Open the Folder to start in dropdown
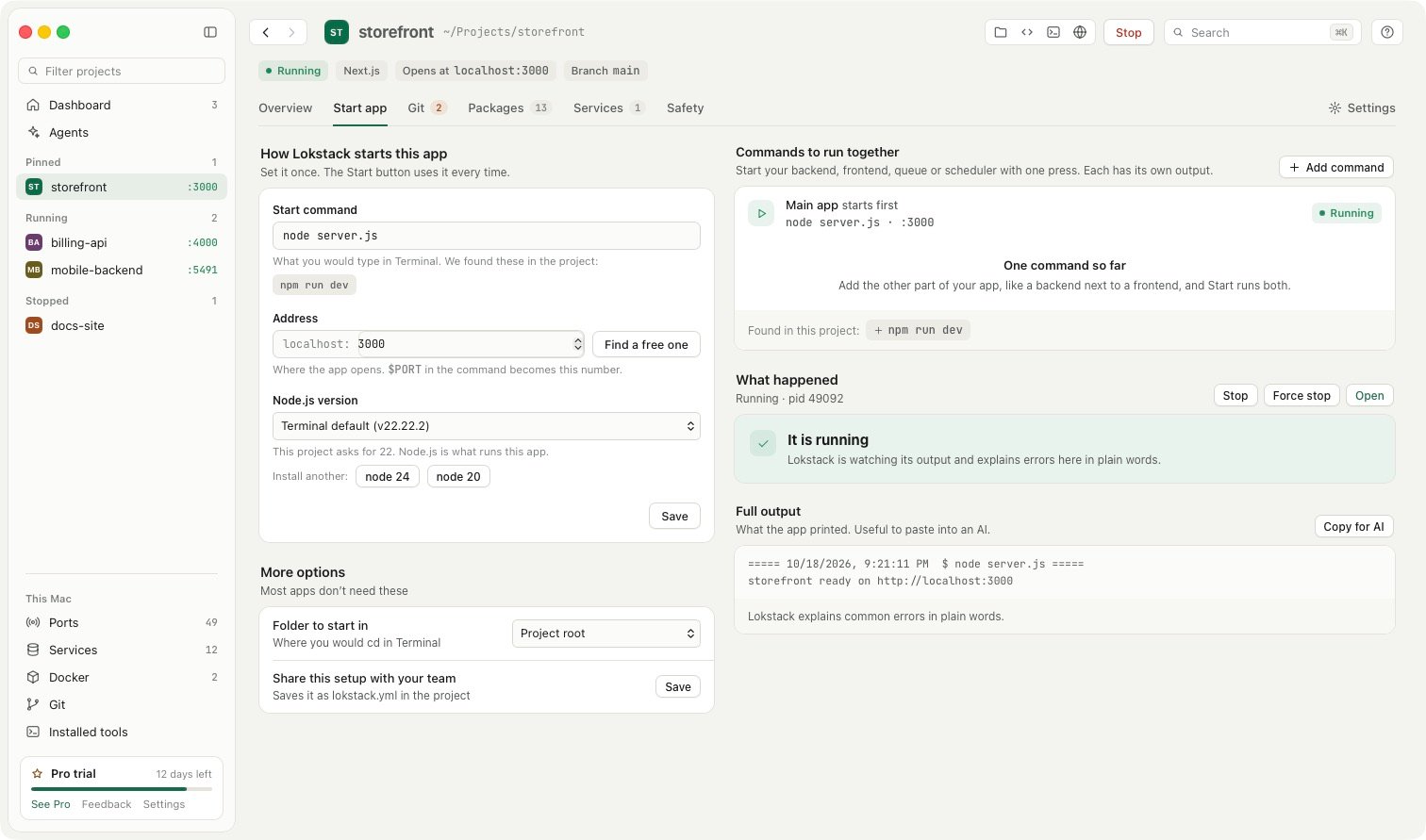The width and height of the screenshot is (1426, 840). [606, 634]
